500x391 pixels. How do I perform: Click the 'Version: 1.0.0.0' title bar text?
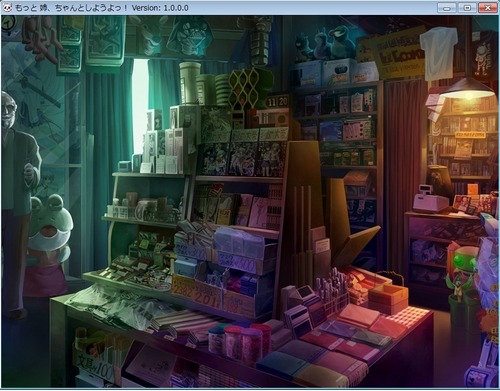coord(160,8)
